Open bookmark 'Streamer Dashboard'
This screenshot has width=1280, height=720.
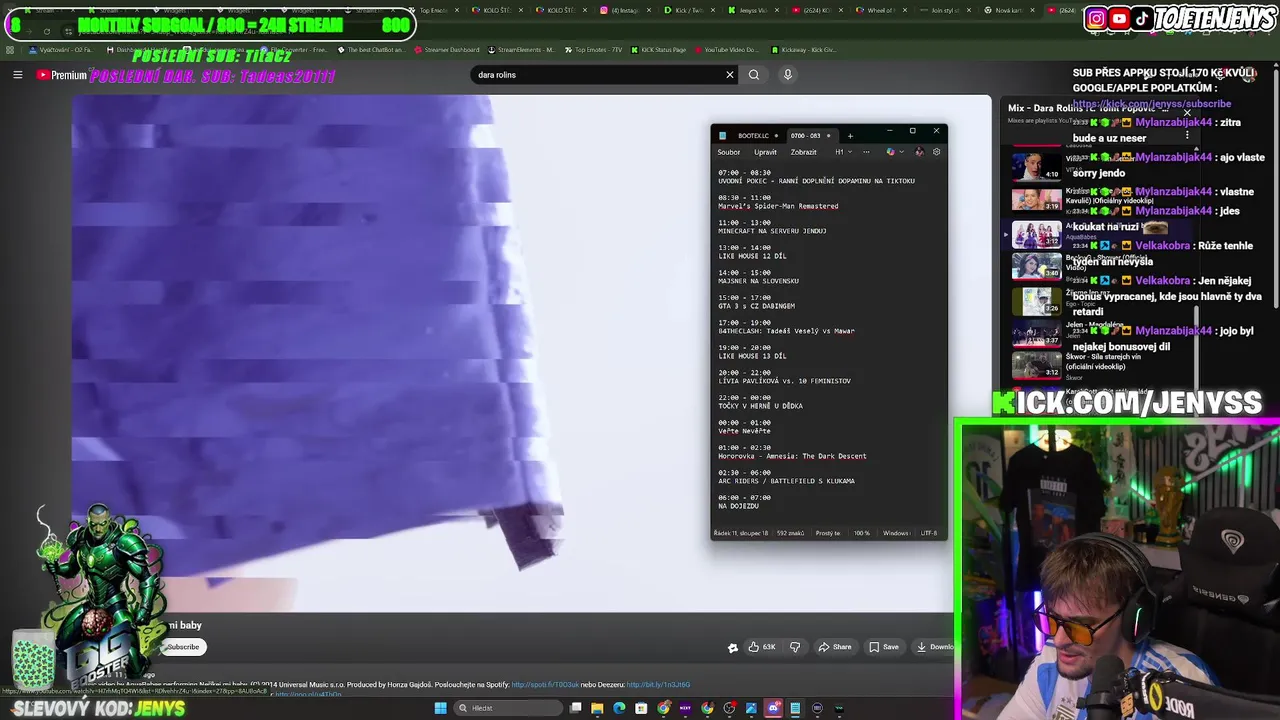tap(445, 49)
